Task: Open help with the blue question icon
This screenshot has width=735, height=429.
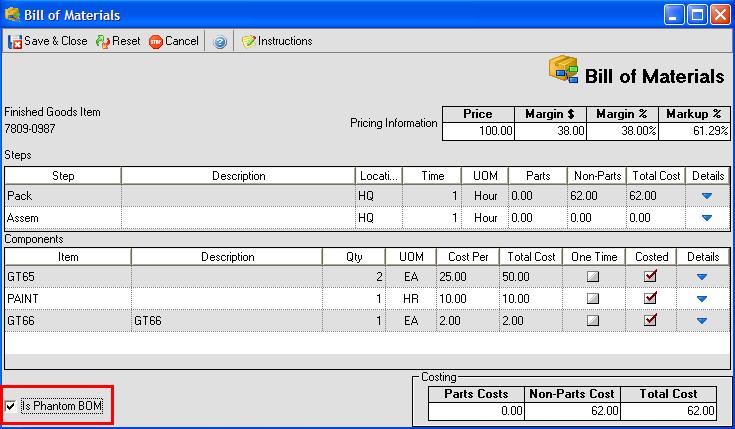Action: coord(219,42)
